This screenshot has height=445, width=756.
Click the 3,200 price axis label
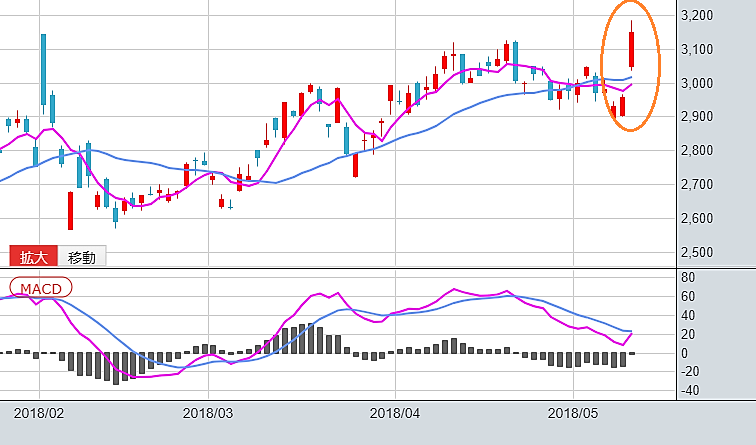(x=697, y=15)
